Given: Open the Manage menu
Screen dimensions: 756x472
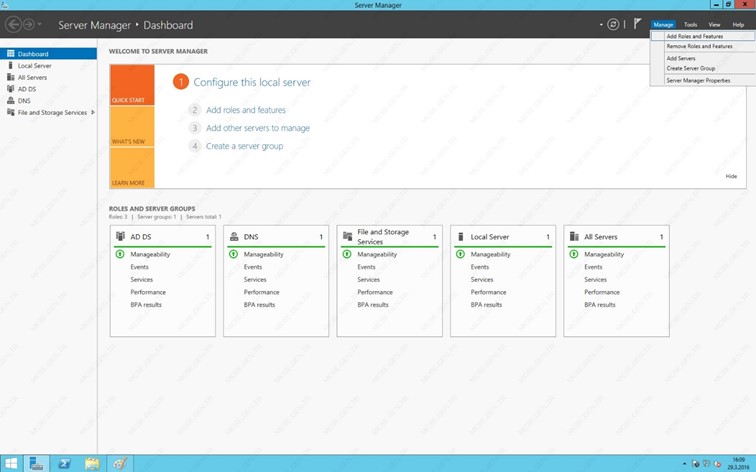Looking at the screenshot, I should [x=663, y=25].
